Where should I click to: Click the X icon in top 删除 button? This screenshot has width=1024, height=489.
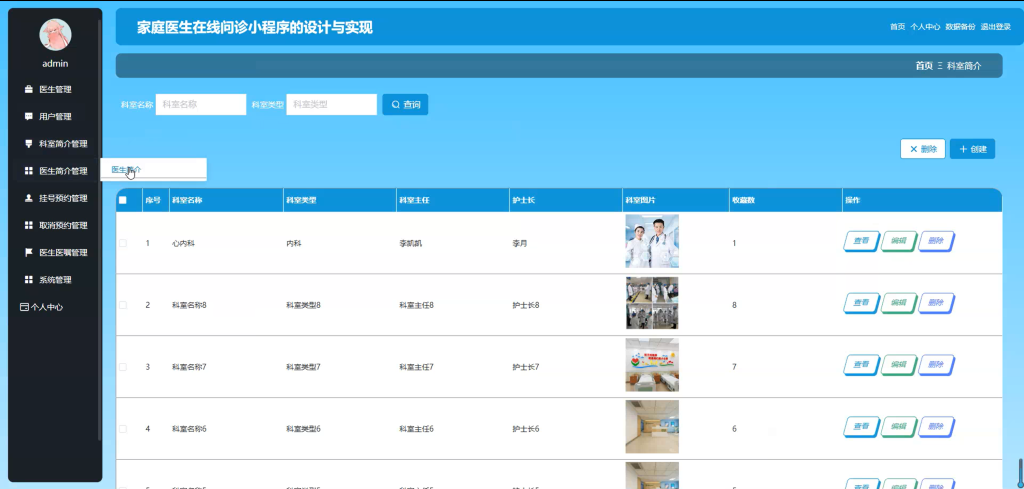[x=914, y=149]
